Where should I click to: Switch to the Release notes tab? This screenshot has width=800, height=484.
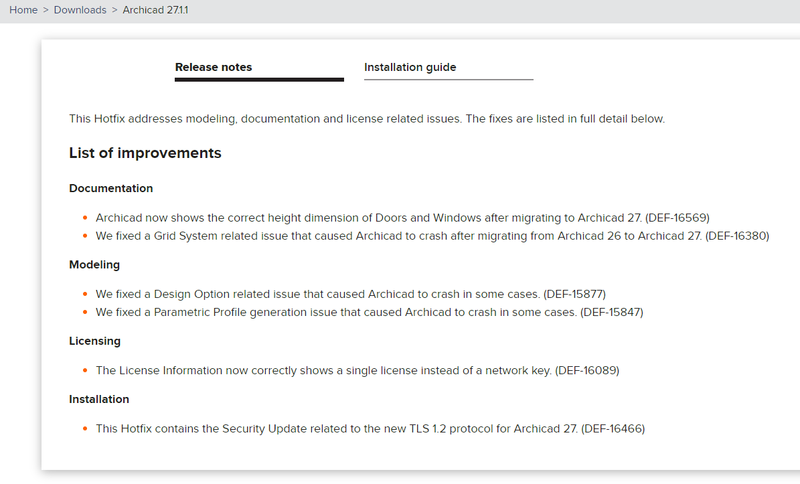point(213,68)
